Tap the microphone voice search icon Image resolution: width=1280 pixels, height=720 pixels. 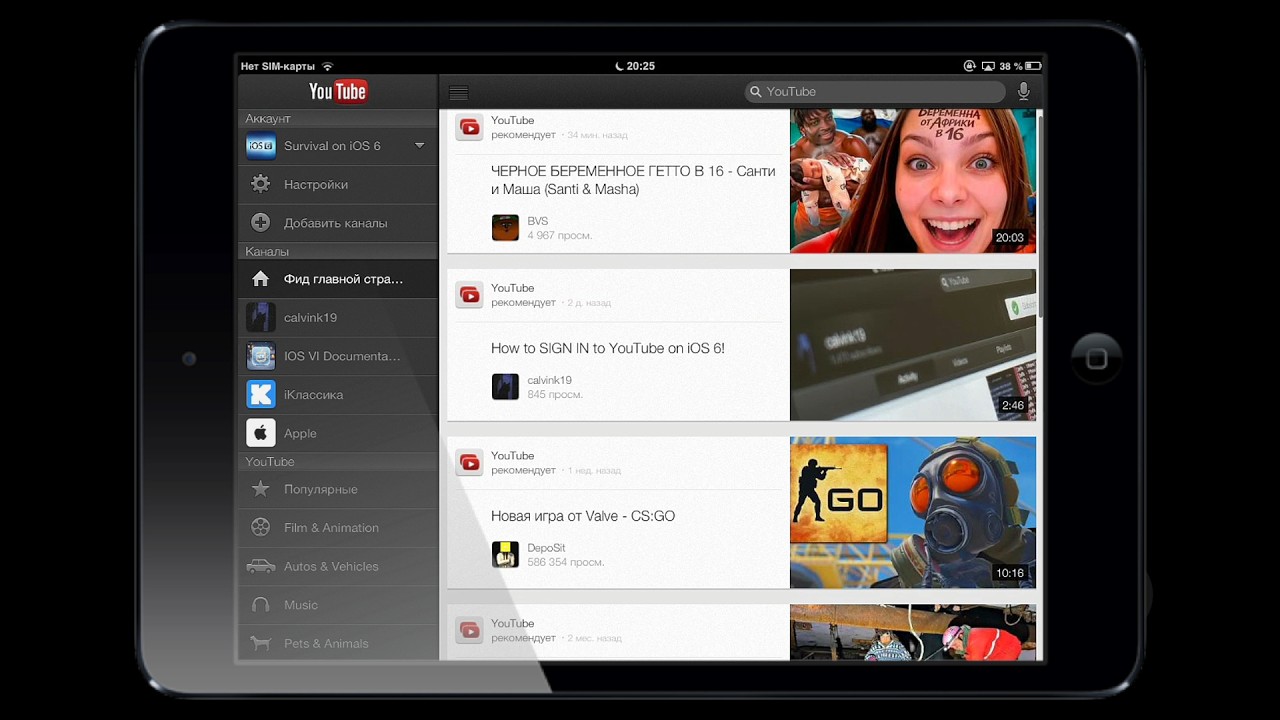point(1023,91)
